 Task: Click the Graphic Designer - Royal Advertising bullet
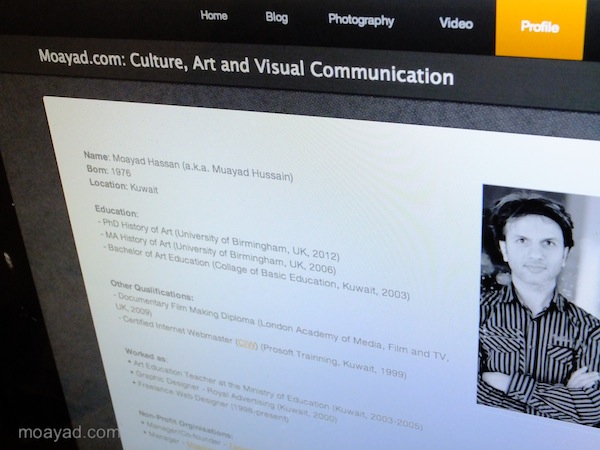234,396
